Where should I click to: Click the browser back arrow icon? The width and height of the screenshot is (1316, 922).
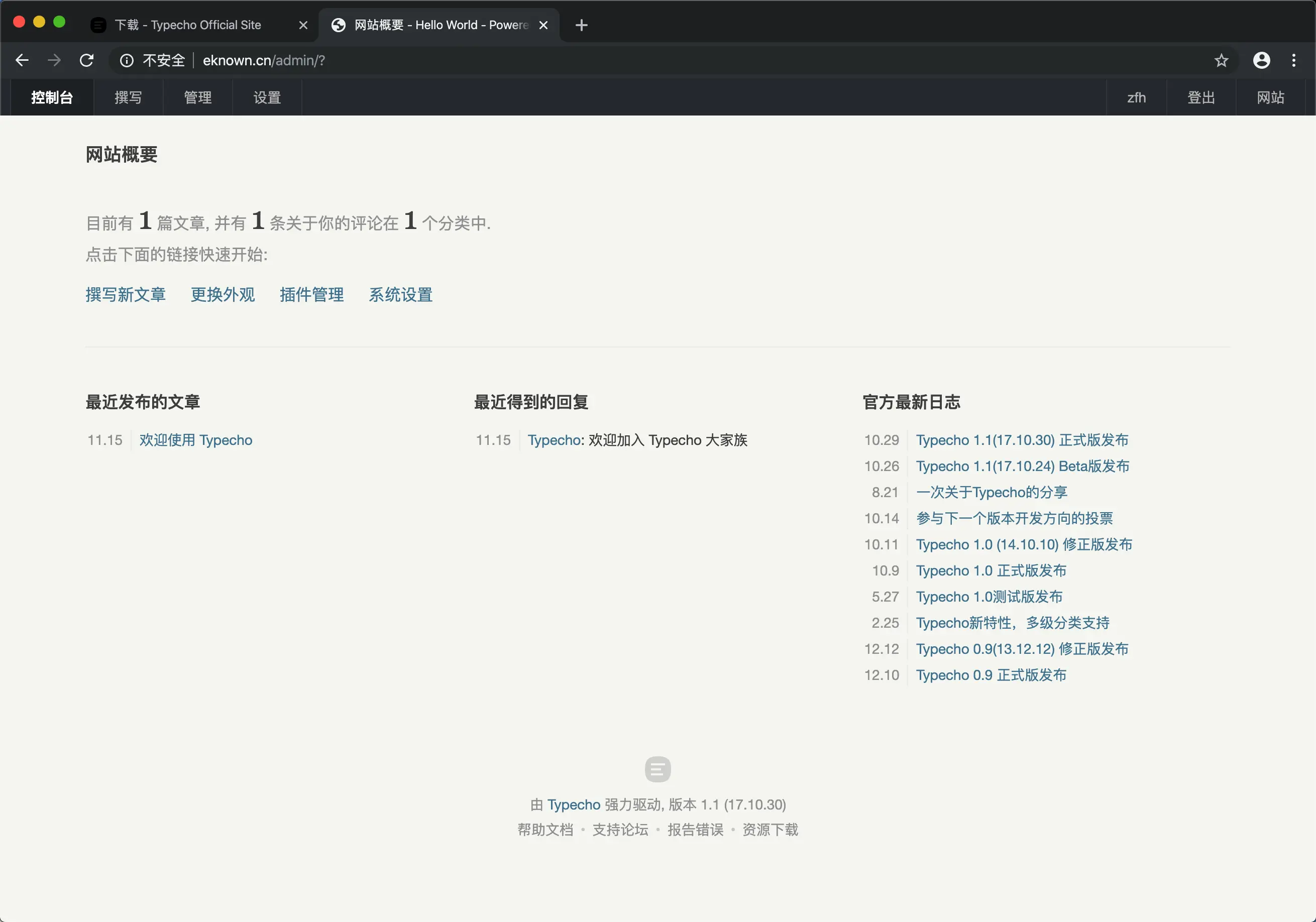(22, 60)
